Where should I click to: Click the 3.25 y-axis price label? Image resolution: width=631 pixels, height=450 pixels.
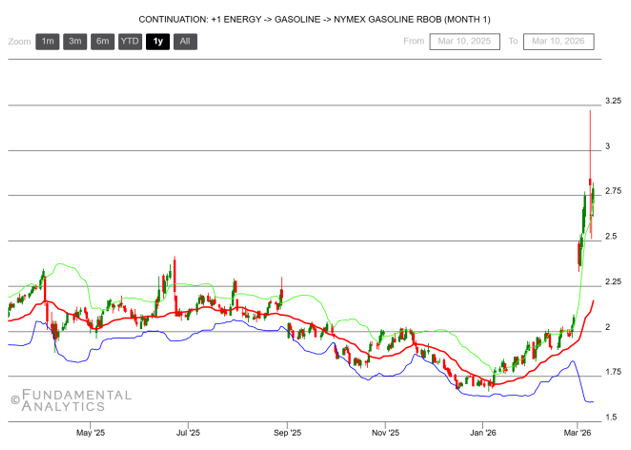coord(613,101)
